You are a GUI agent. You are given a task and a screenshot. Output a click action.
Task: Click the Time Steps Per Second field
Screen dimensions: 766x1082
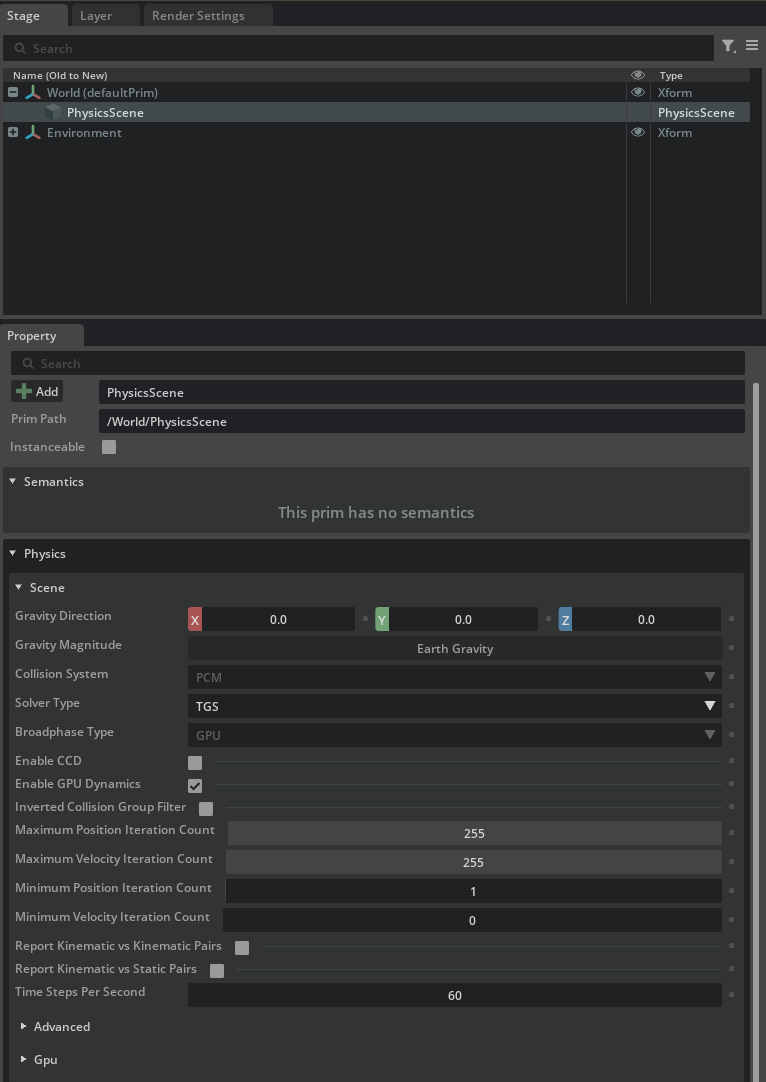(454, 996)
